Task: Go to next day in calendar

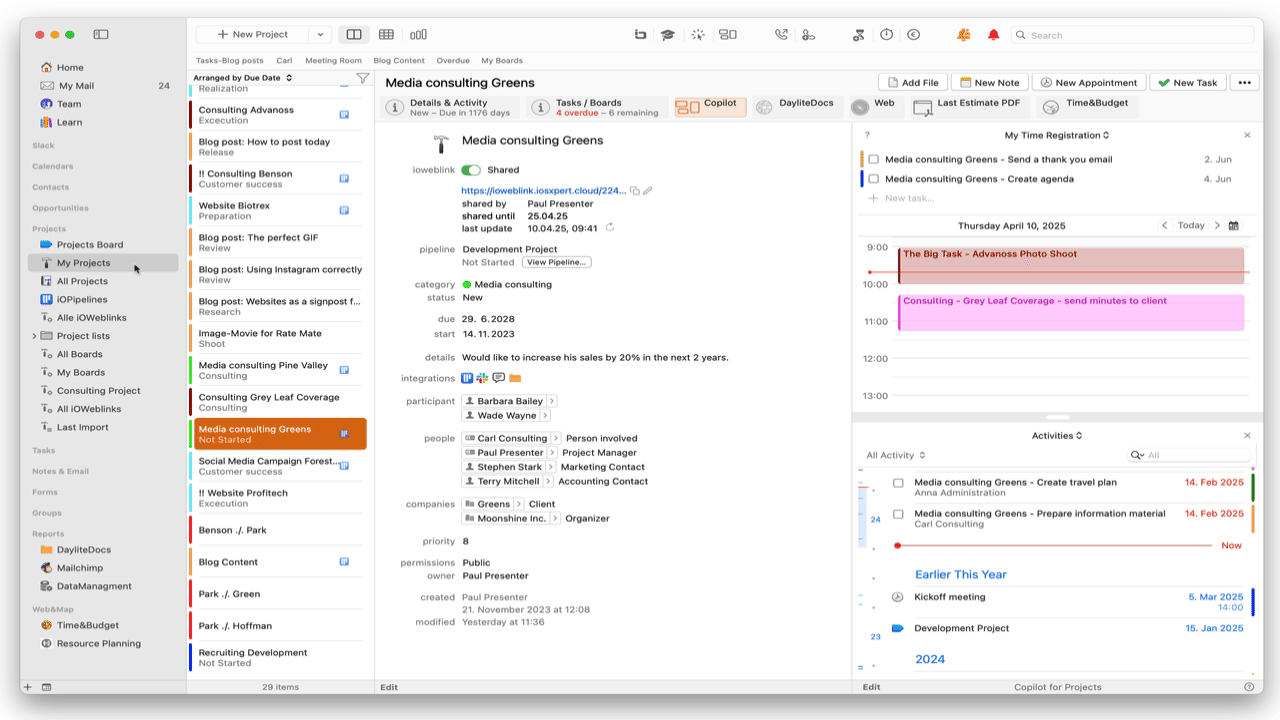Action: click(x=1217, y=226)
